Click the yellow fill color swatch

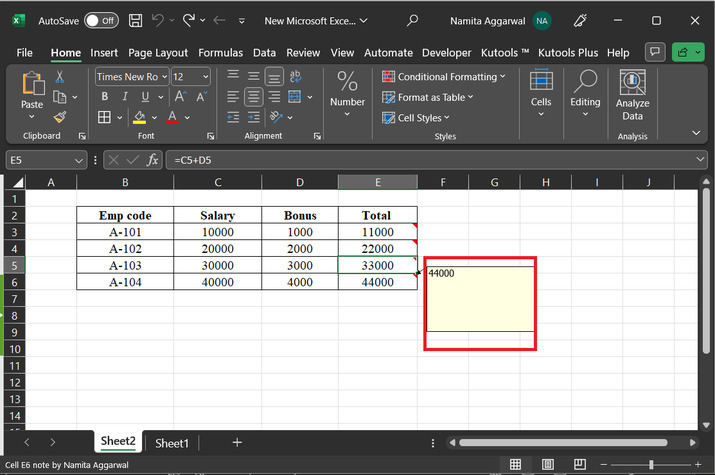click(x=140, y=118)
